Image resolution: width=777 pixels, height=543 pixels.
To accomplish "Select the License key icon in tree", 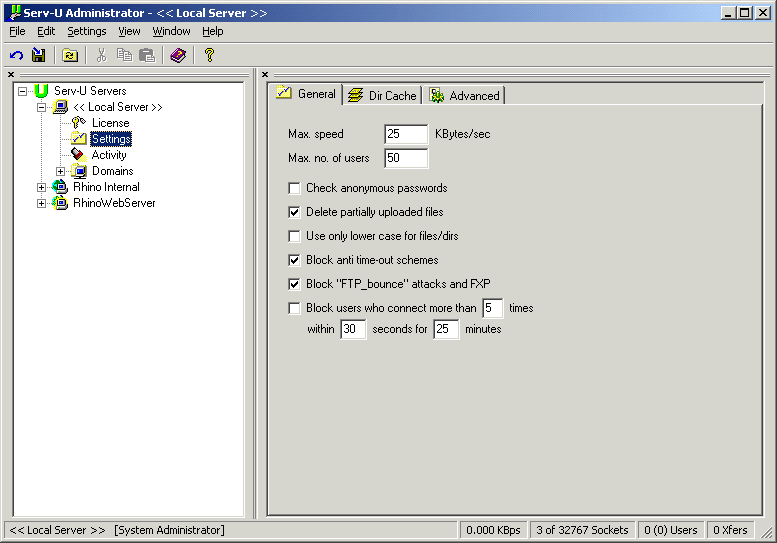I will pos(79,123).
